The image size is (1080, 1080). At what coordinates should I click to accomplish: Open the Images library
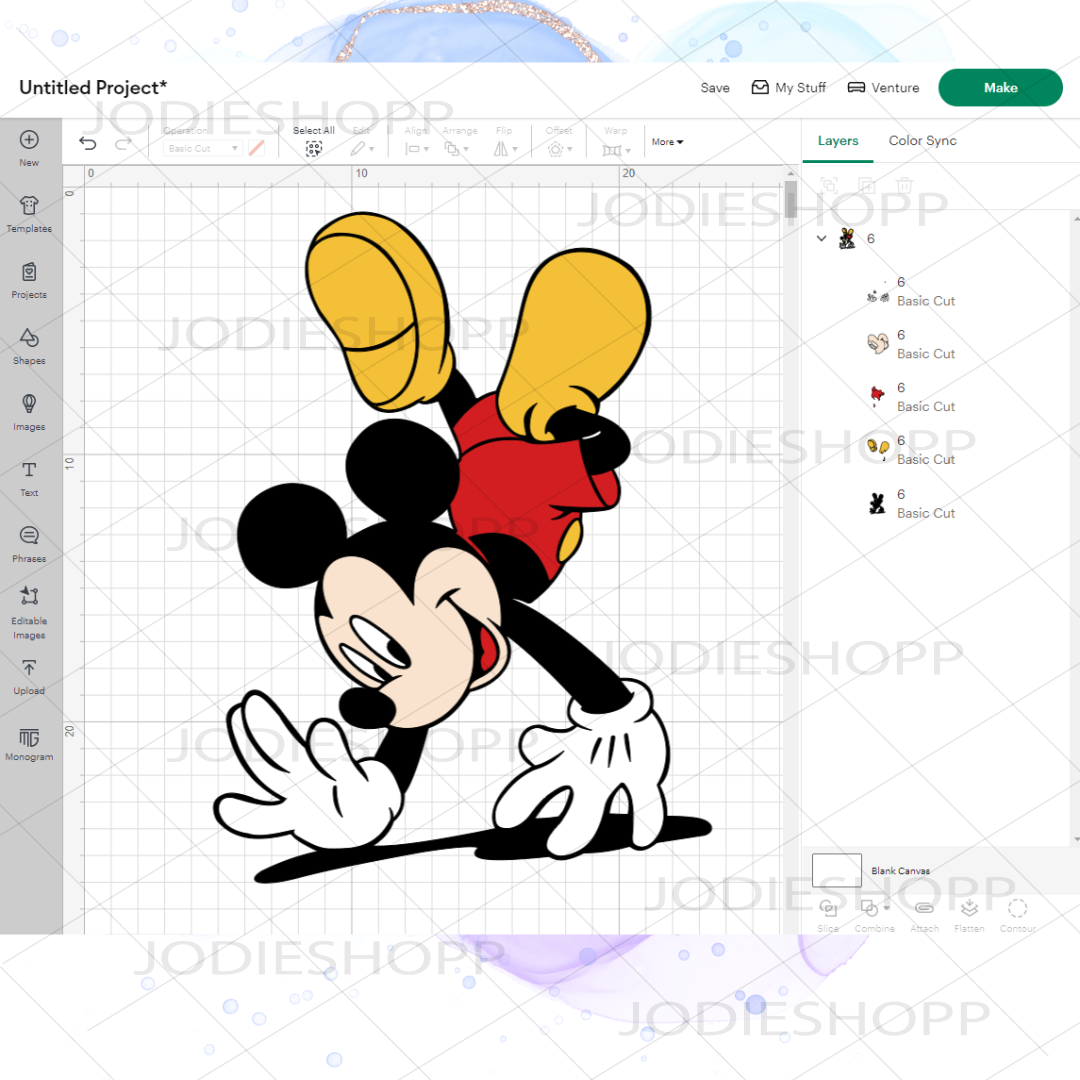tap(29, 413)
